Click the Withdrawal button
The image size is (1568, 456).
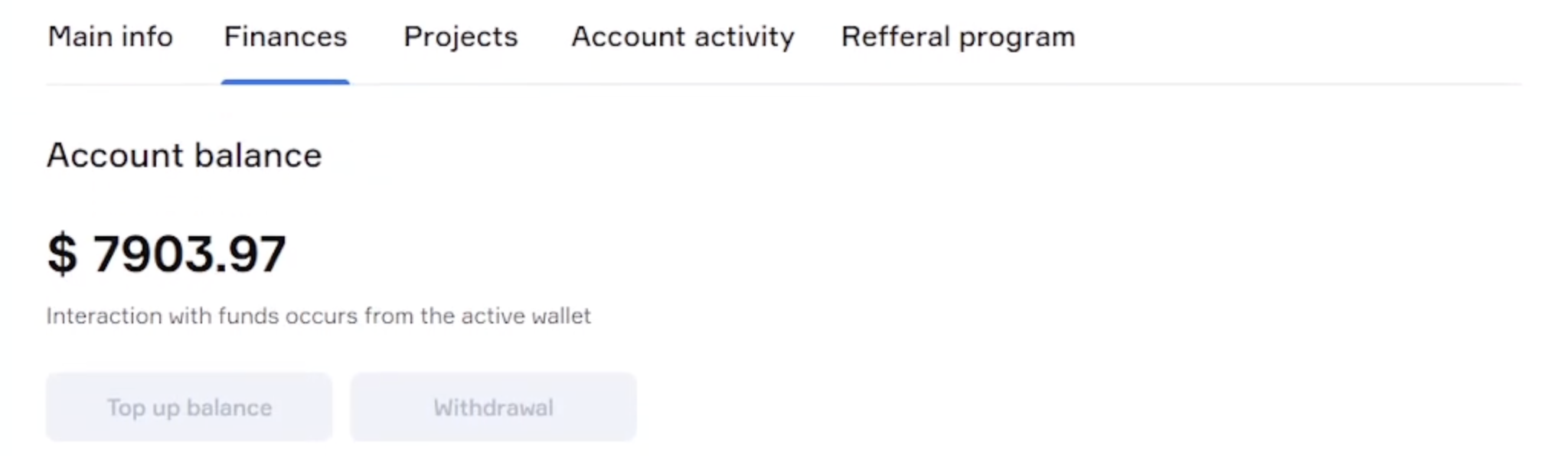tap(493, 407)
